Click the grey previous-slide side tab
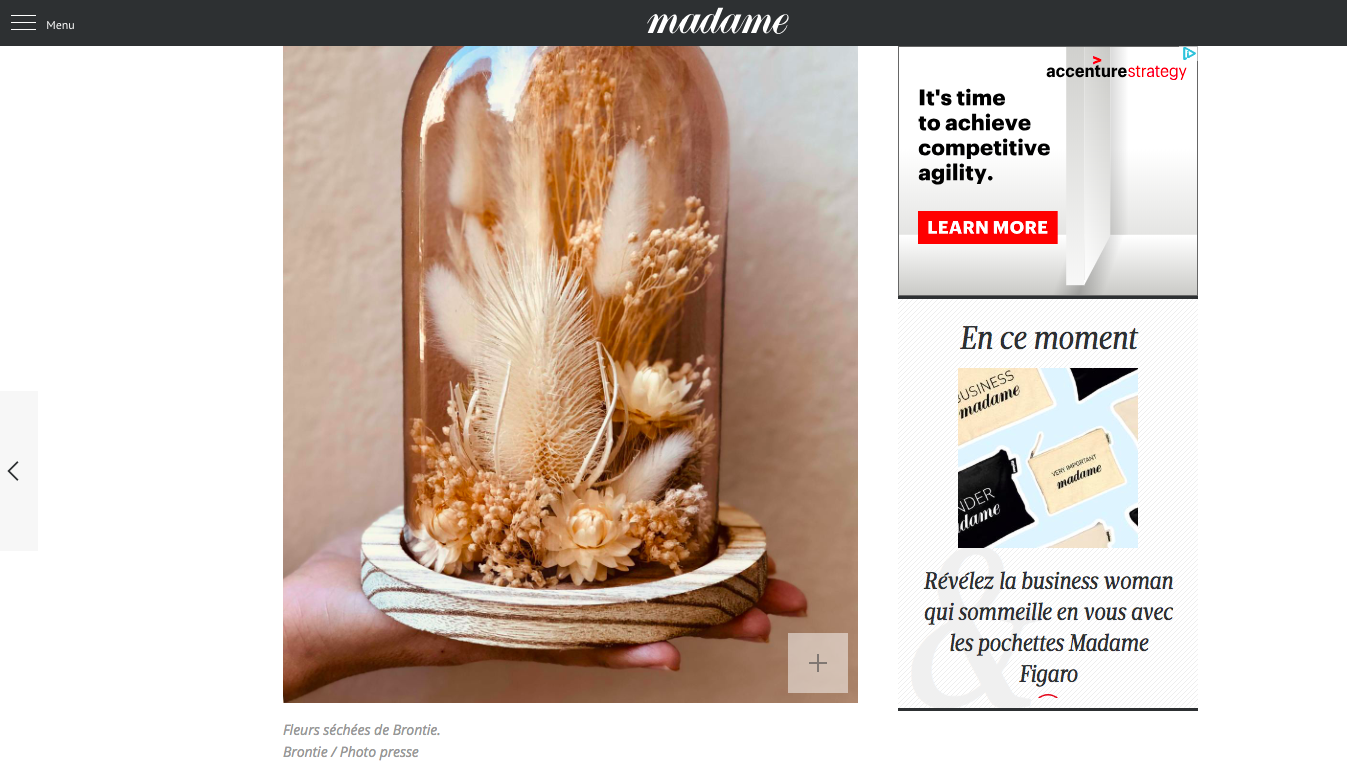The width and height of the screenshot is (1347, 780). (x=19, y=471)
